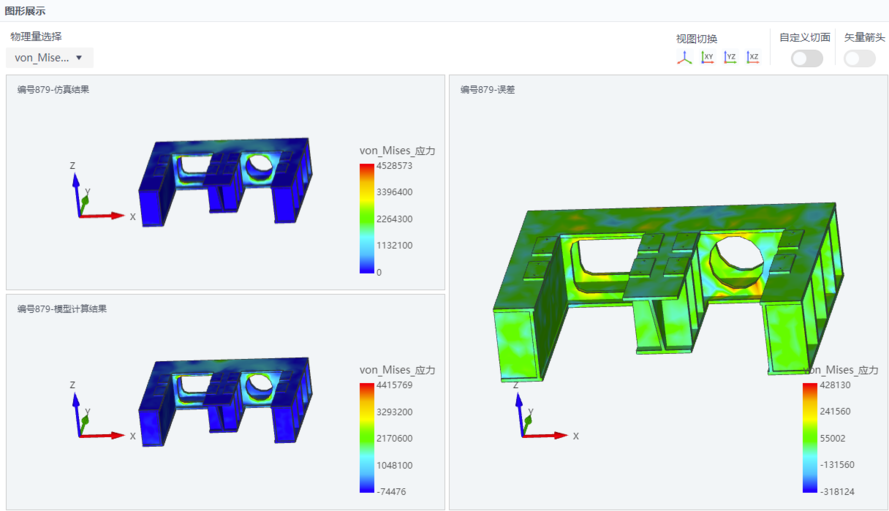Viewport: 889px width, 511px height.
Task: Switch to the 3D isometric view icon
Action: click(684, 57)
